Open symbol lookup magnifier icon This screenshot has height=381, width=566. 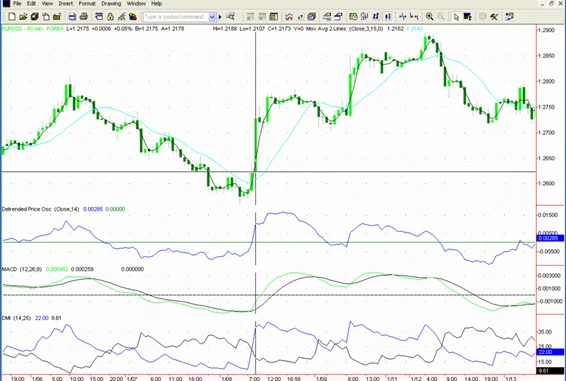click(230, 17)
